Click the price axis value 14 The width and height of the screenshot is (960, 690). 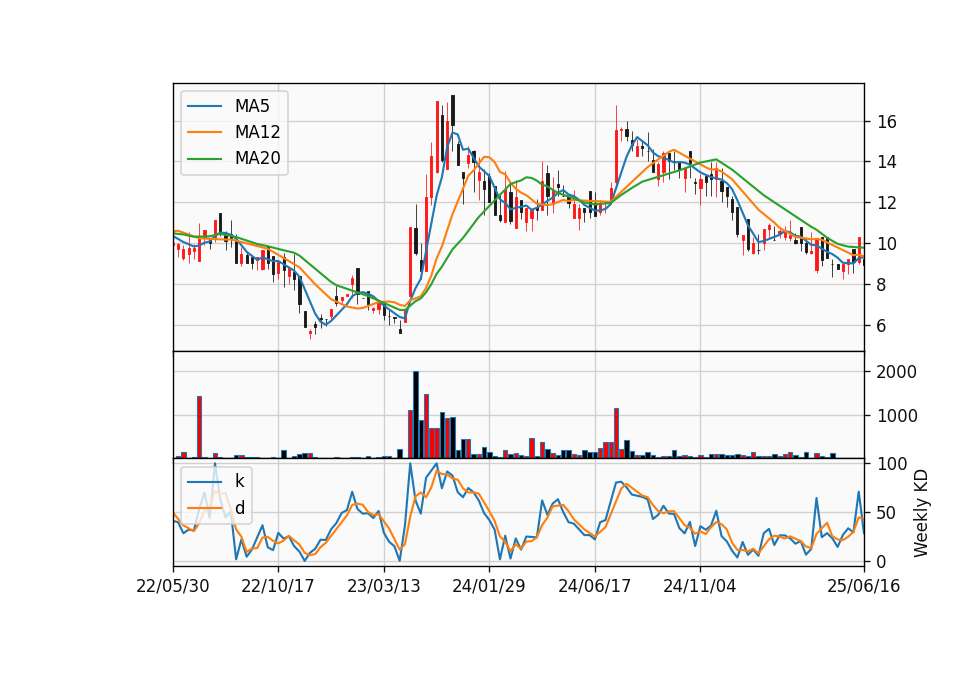(x=887, y=162)
